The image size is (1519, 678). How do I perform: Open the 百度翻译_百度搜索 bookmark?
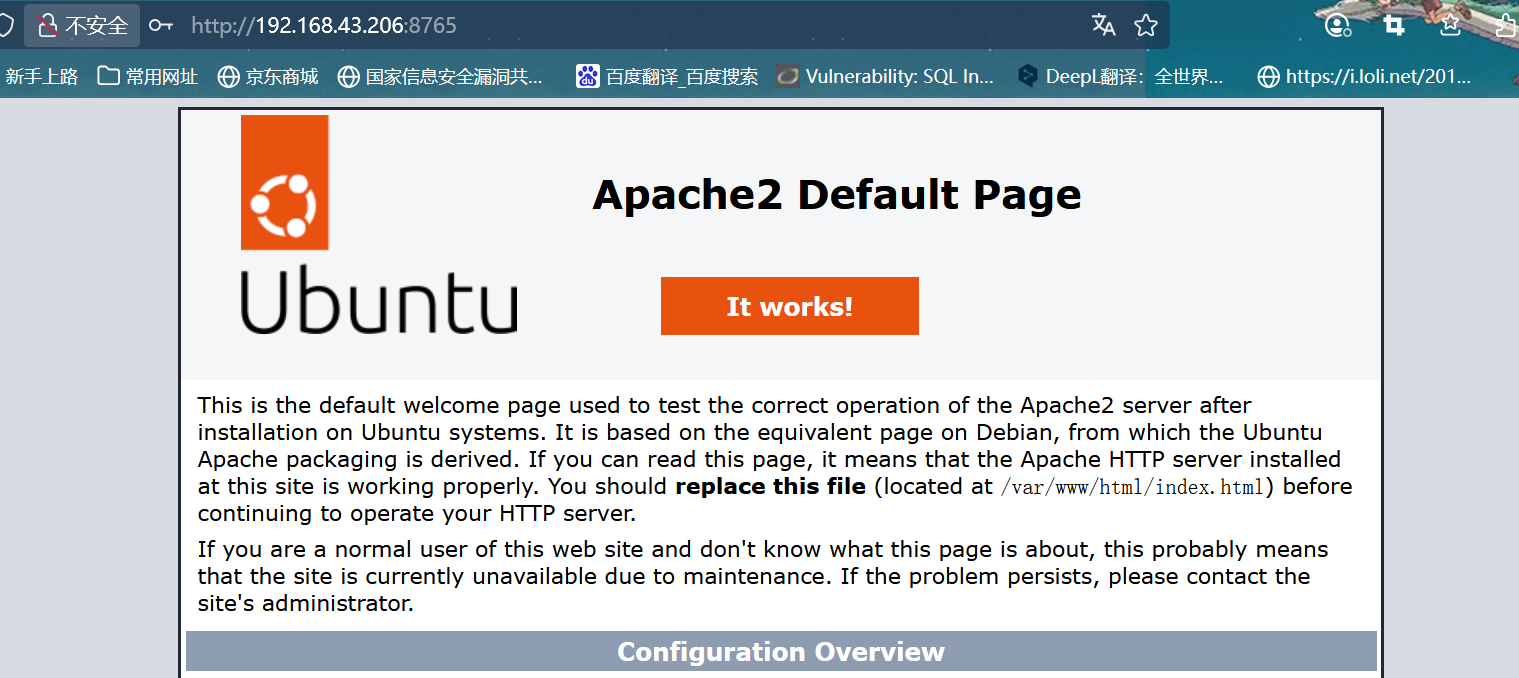[667, 76]
